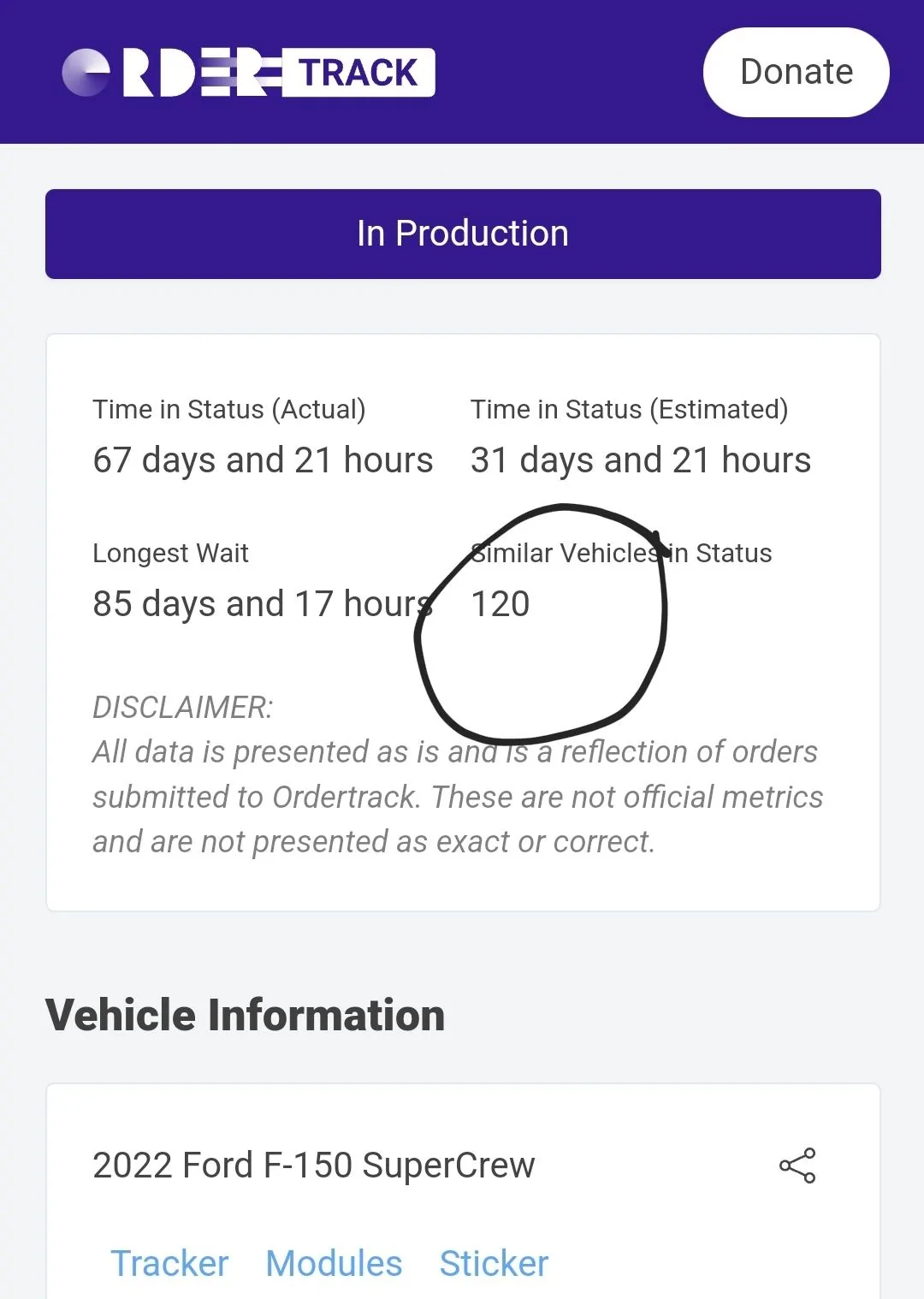Screen dimensions: 924x1299
Task: Select the 67 days and 21 hours value
Action: (x=263, y=460)
